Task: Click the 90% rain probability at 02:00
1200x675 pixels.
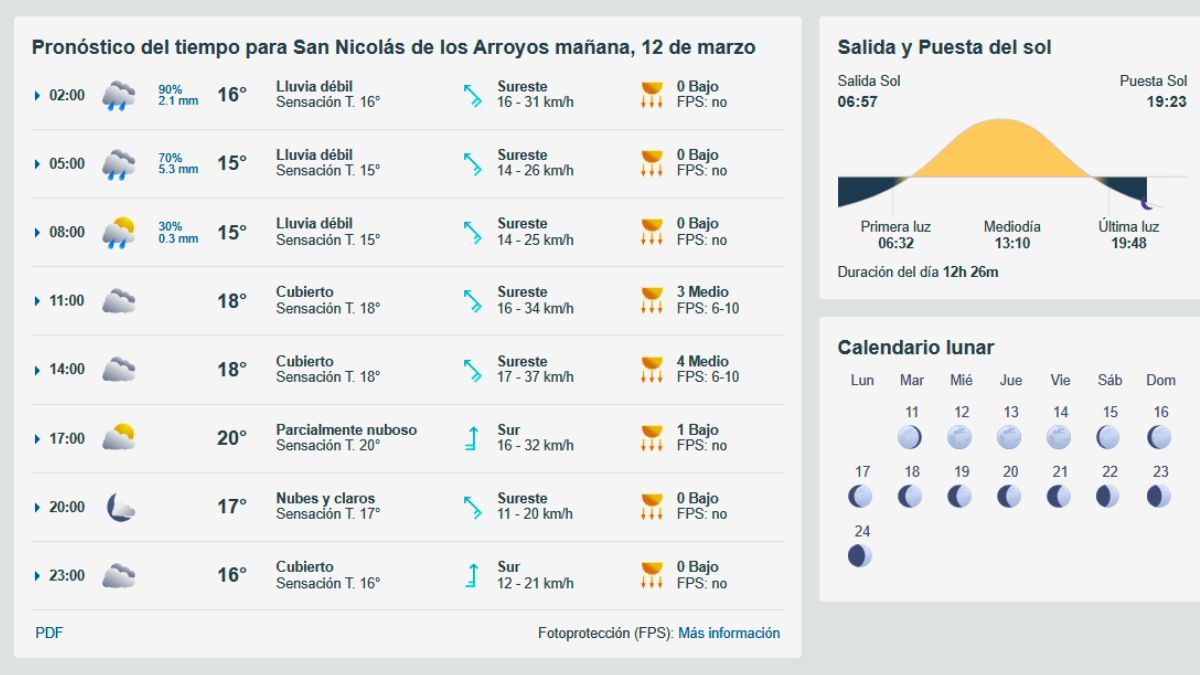Action: 170,89
